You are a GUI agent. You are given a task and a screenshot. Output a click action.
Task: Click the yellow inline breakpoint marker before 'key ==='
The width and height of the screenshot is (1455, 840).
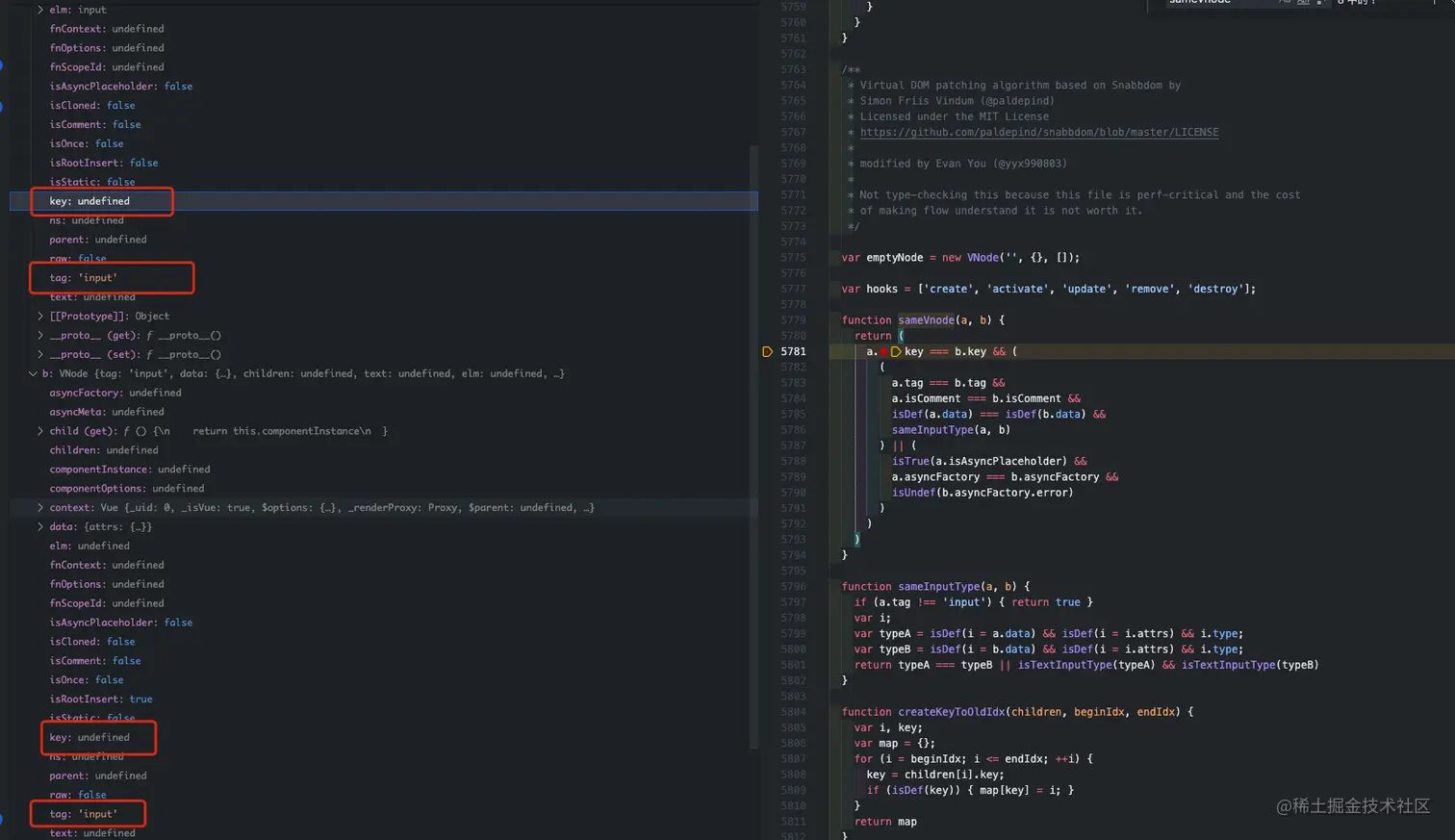click(896, 352)
